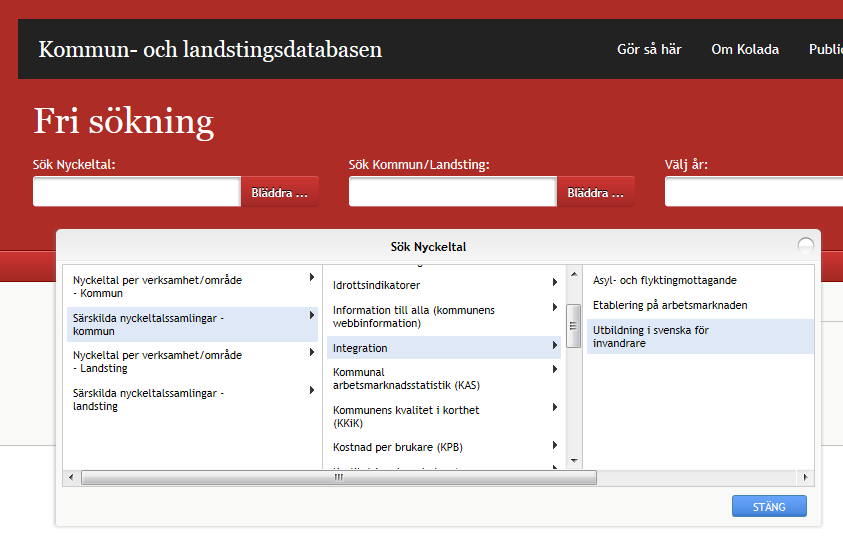Click Bläddra button next to Sök Nyckeltal

coord(280,191)
